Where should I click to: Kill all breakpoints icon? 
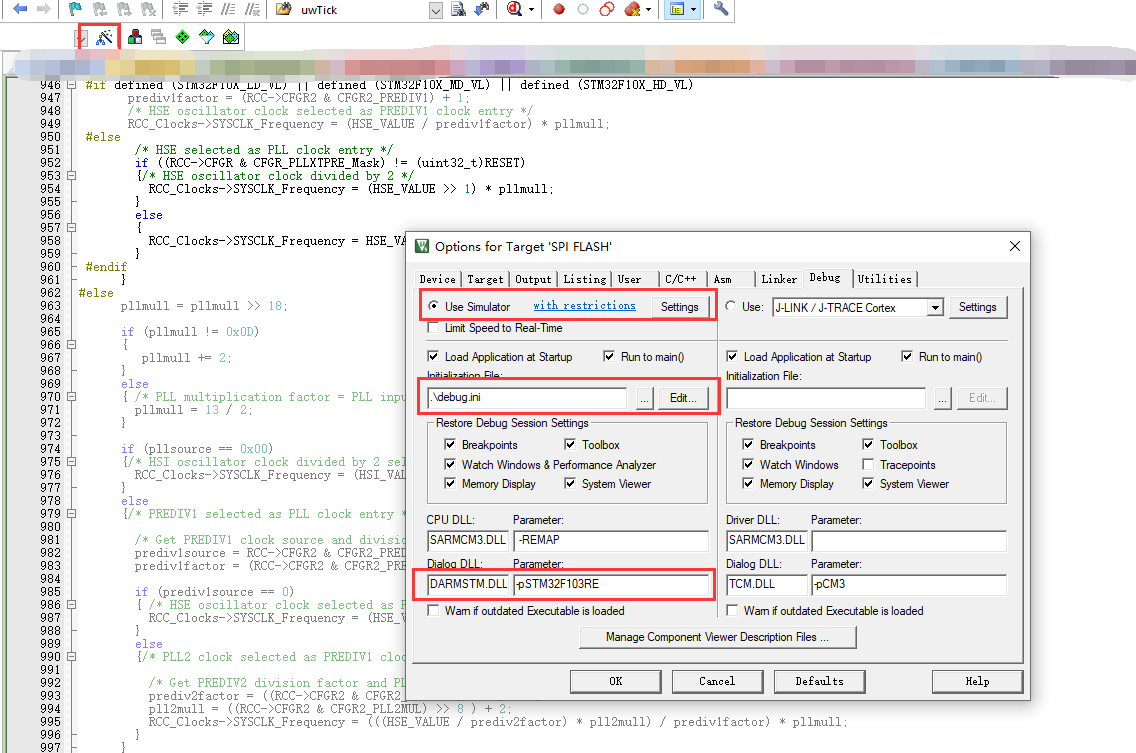632,9
